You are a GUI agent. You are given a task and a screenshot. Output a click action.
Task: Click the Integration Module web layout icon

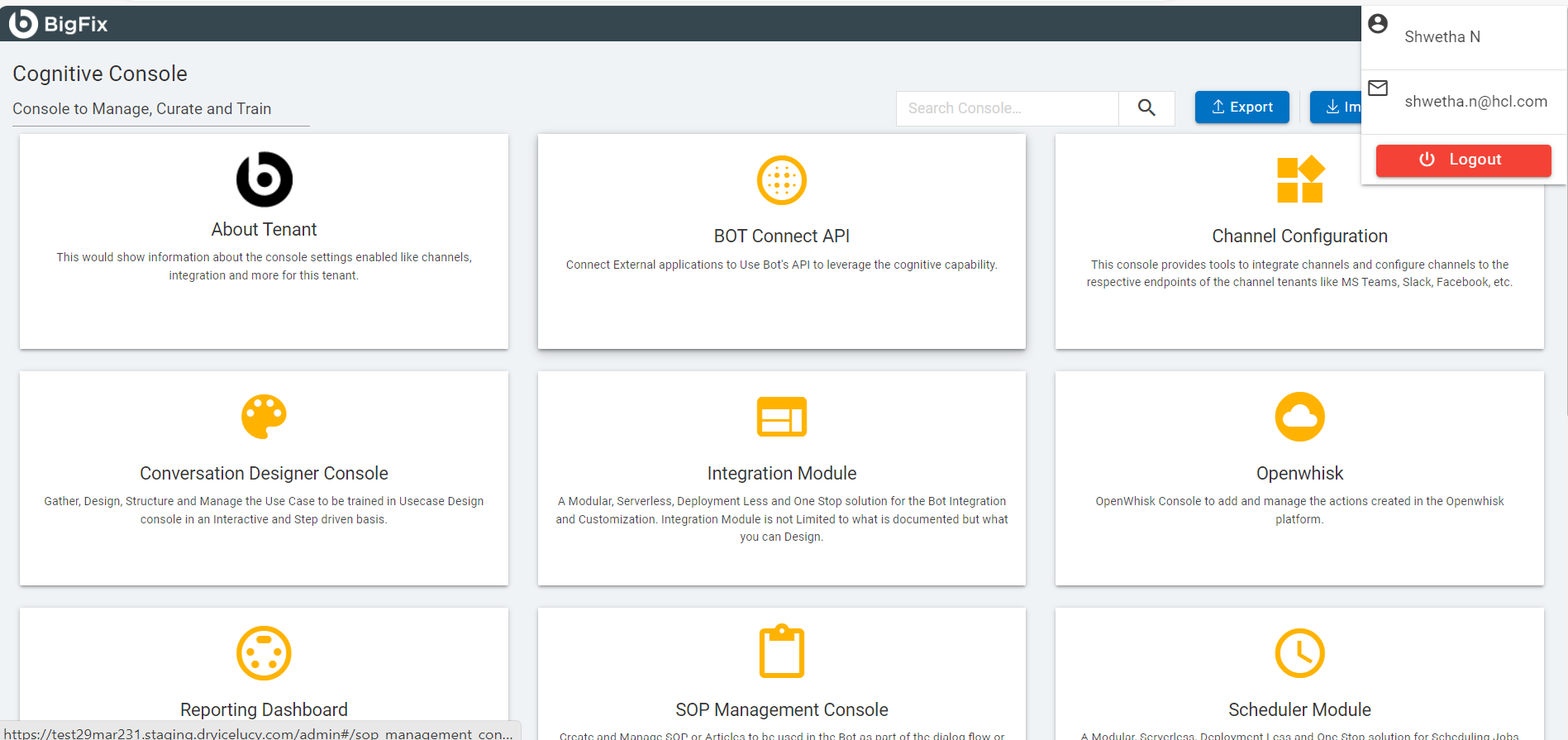tap(782, 417)
